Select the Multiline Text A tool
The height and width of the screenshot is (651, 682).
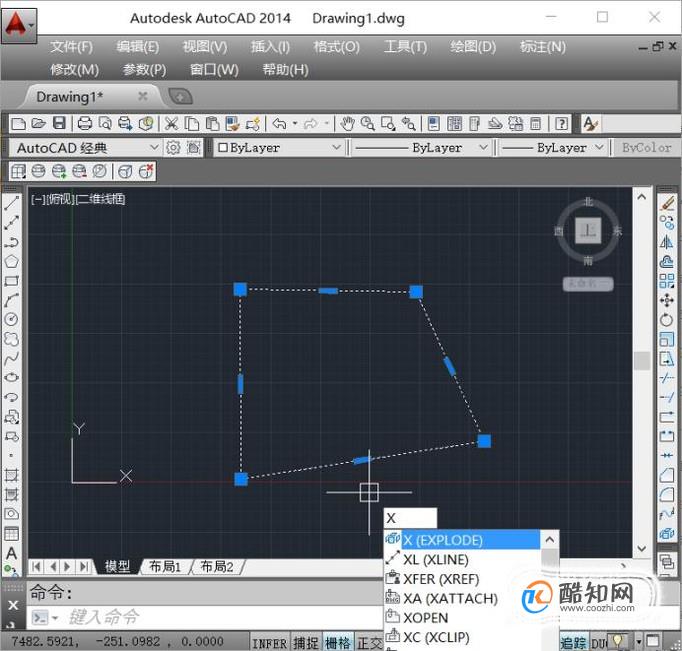point(11,553)
